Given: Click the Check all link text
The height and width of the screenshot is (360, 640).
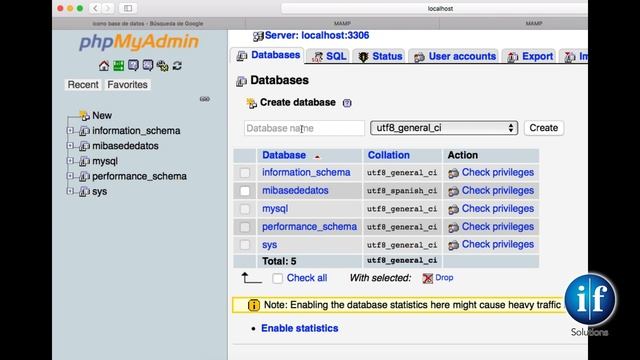Looking at the screenshot, I should tap(307, 278).
